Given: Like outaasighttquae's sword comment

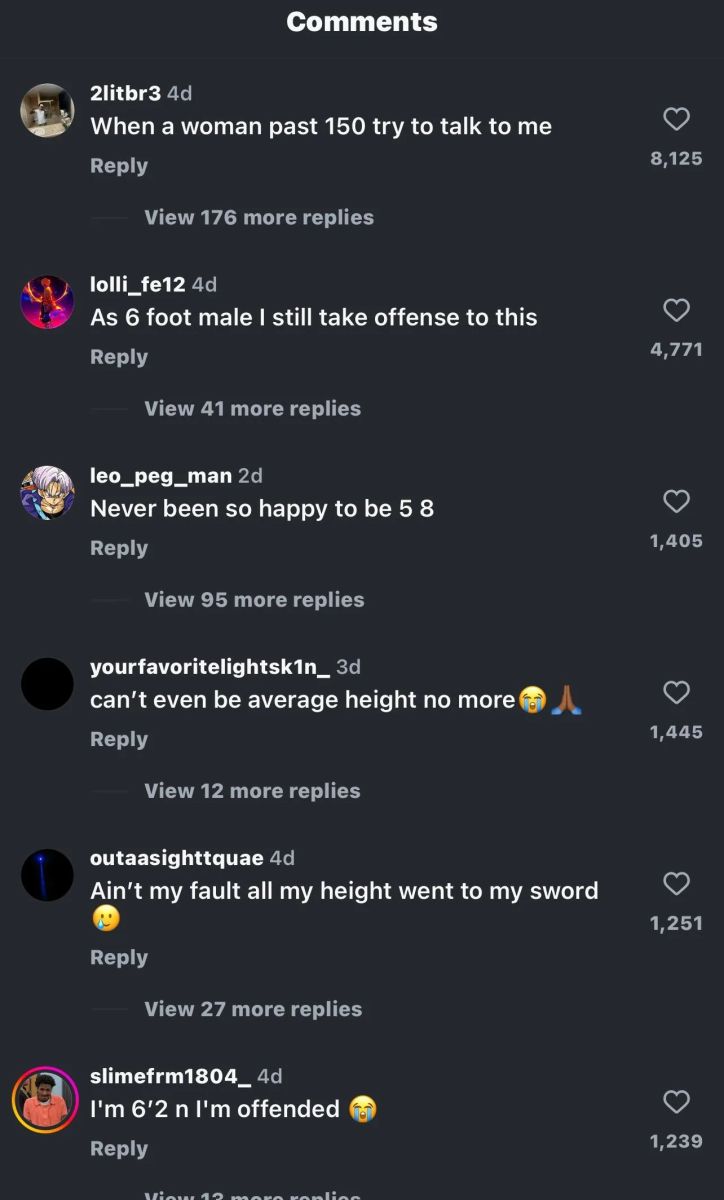Looking at the screenshot, I should (677, 883).
